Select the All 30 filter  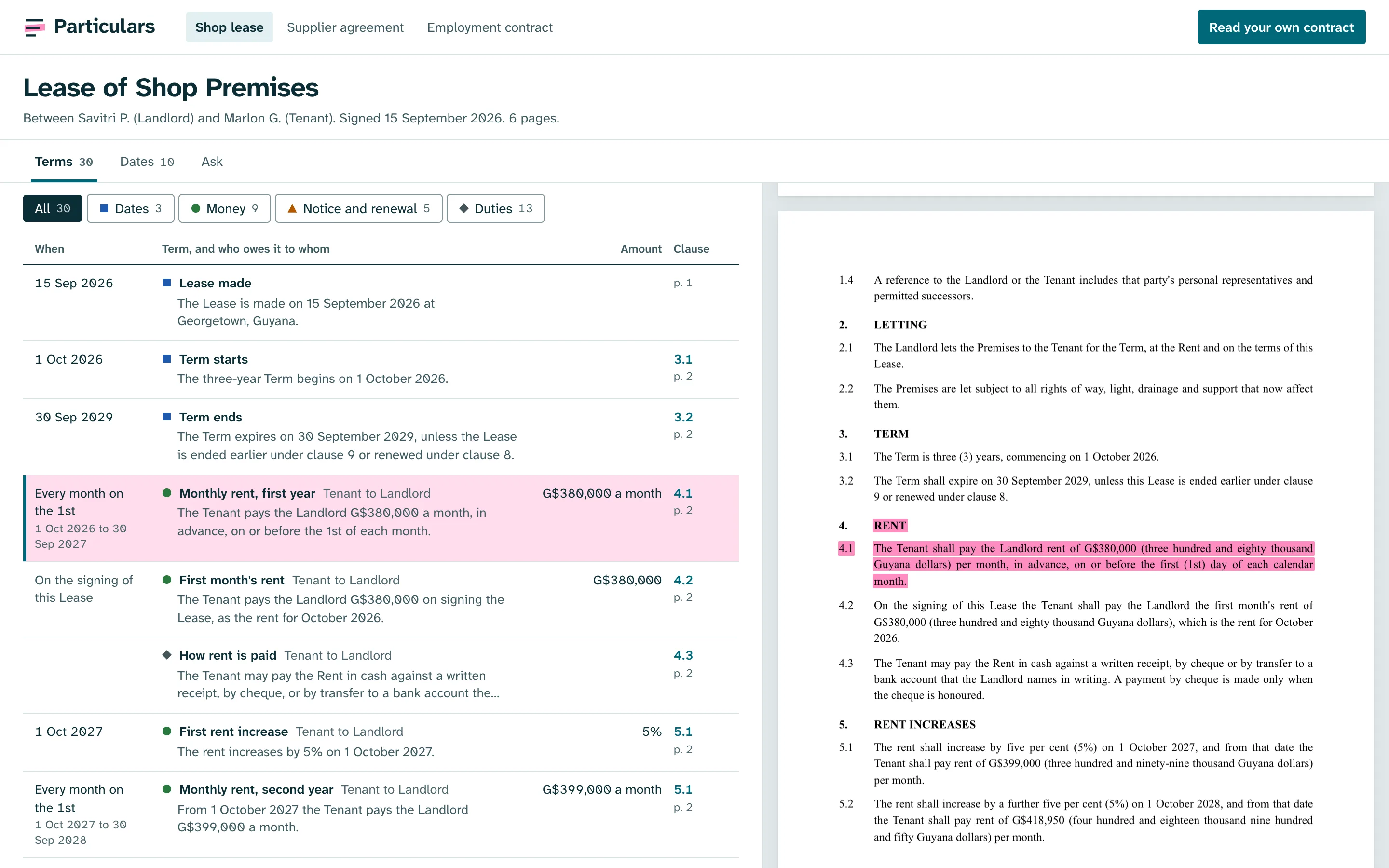tap(52, 208)
